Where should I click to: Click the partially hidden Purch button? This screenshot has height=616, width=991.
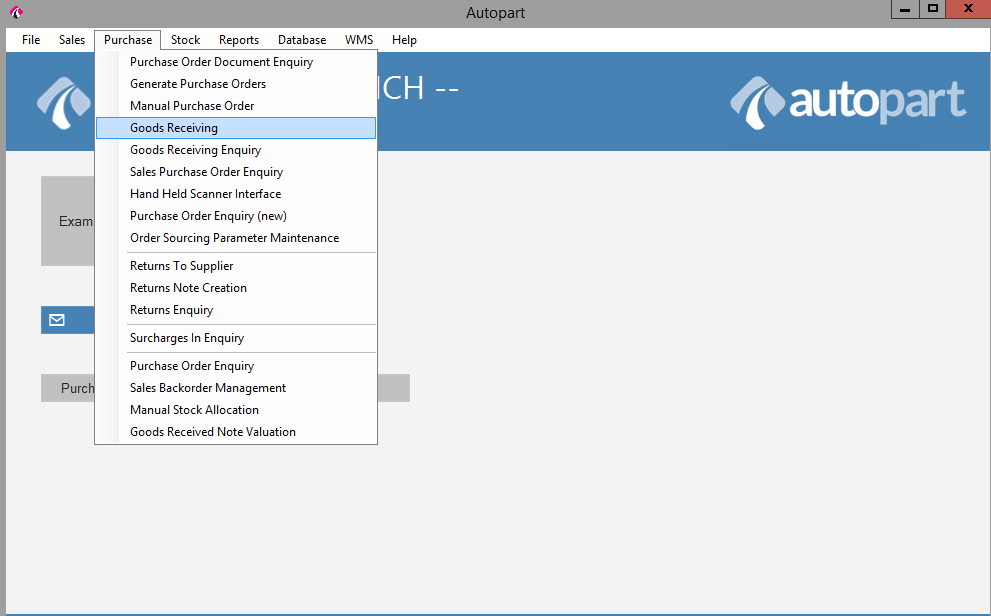68,388
